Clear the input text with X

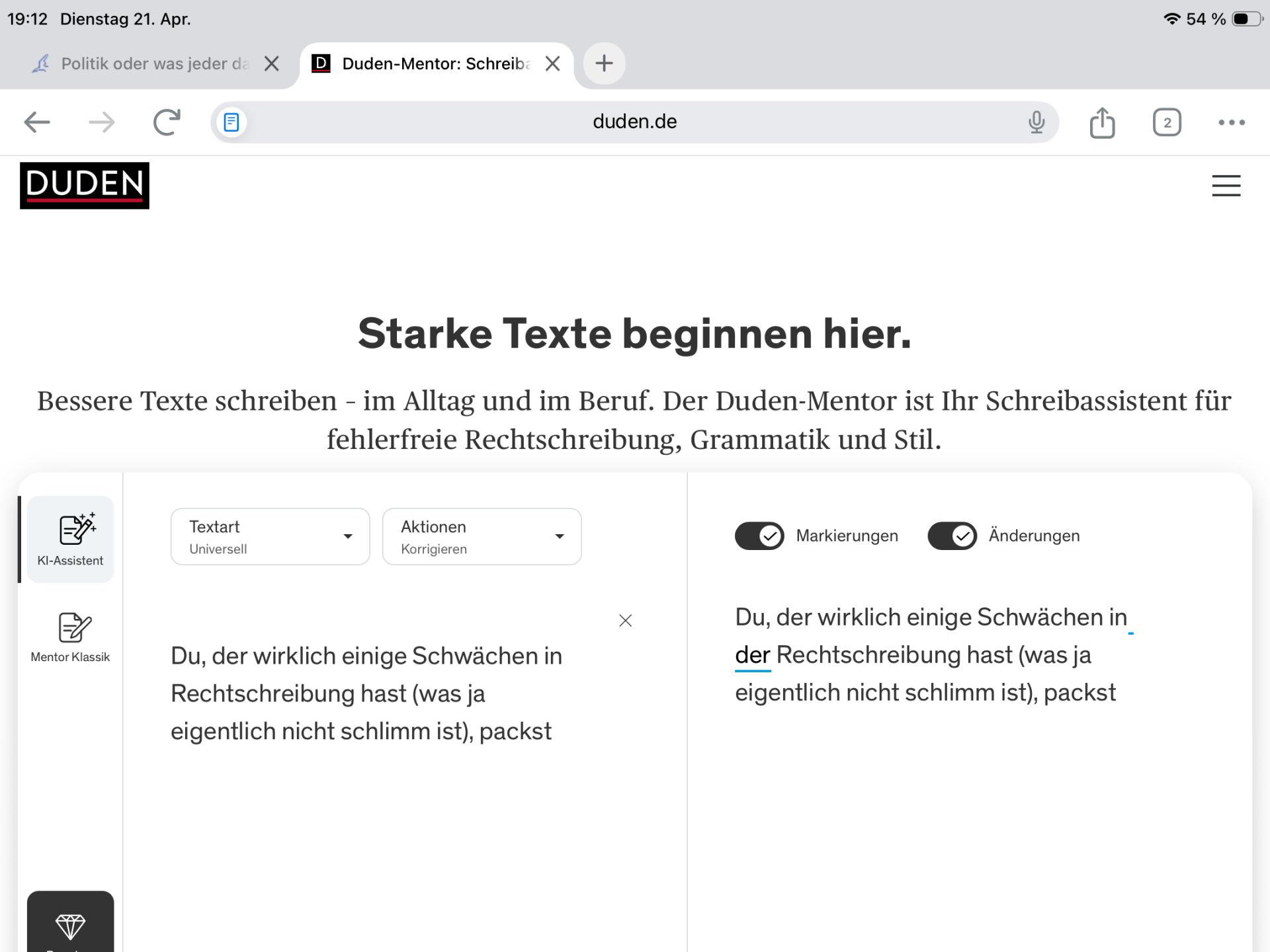point(625,620)
